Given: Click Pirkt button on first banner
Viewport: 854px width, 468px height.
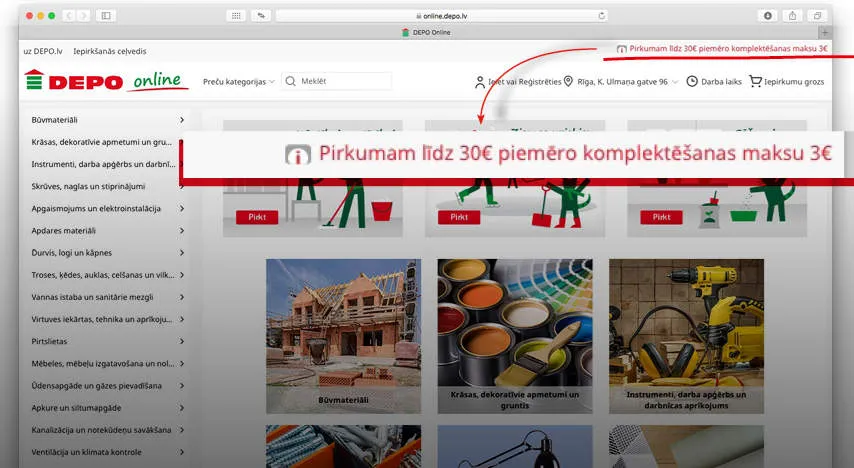Looking at the screenshot, I should 257,217.
